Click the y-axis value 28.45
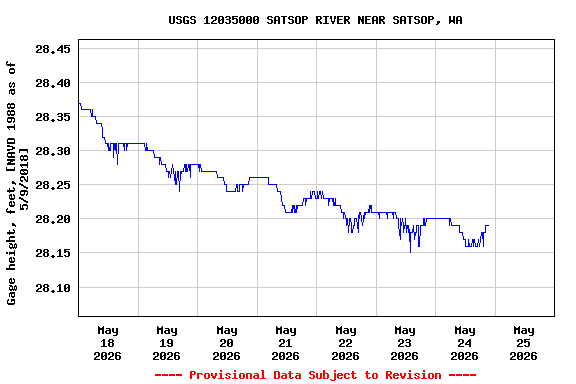Screen dimensions: 576x384 coord(53,49)
